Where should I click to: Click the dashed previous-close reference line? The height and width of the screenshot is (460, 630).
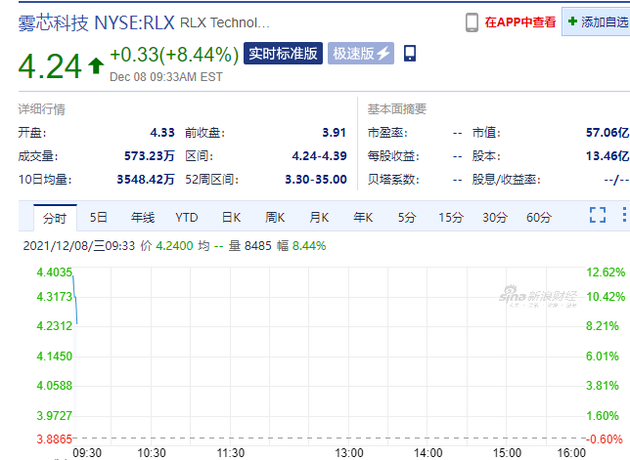pyautogui.click(x=329, y=438)
